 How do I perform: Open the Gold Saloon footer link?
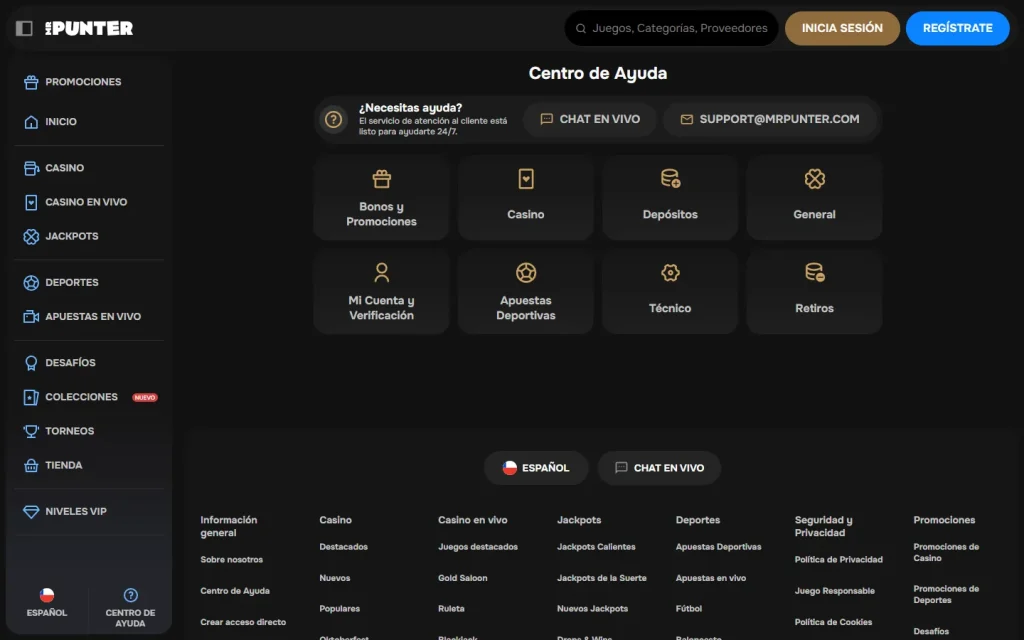[462, 578]
